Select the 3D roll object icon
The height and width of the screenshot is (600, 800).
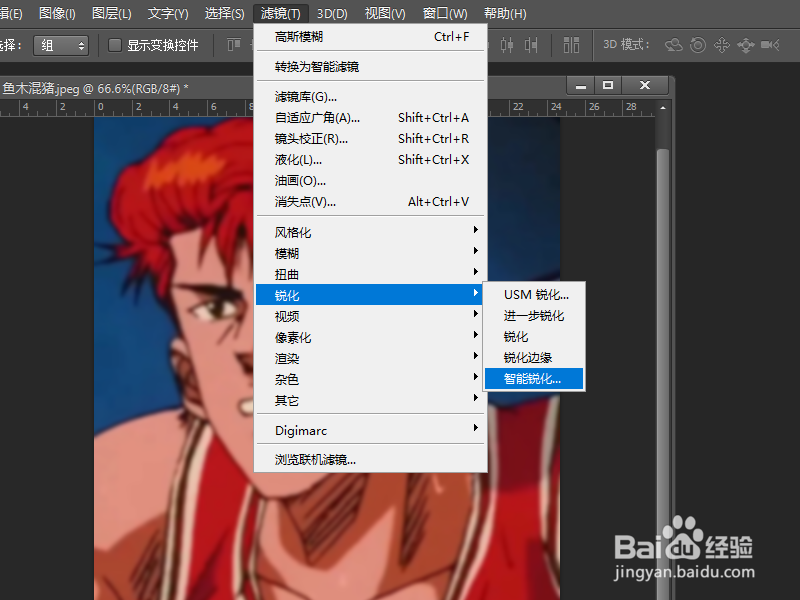pyautogui.click(x=698, y=45)
